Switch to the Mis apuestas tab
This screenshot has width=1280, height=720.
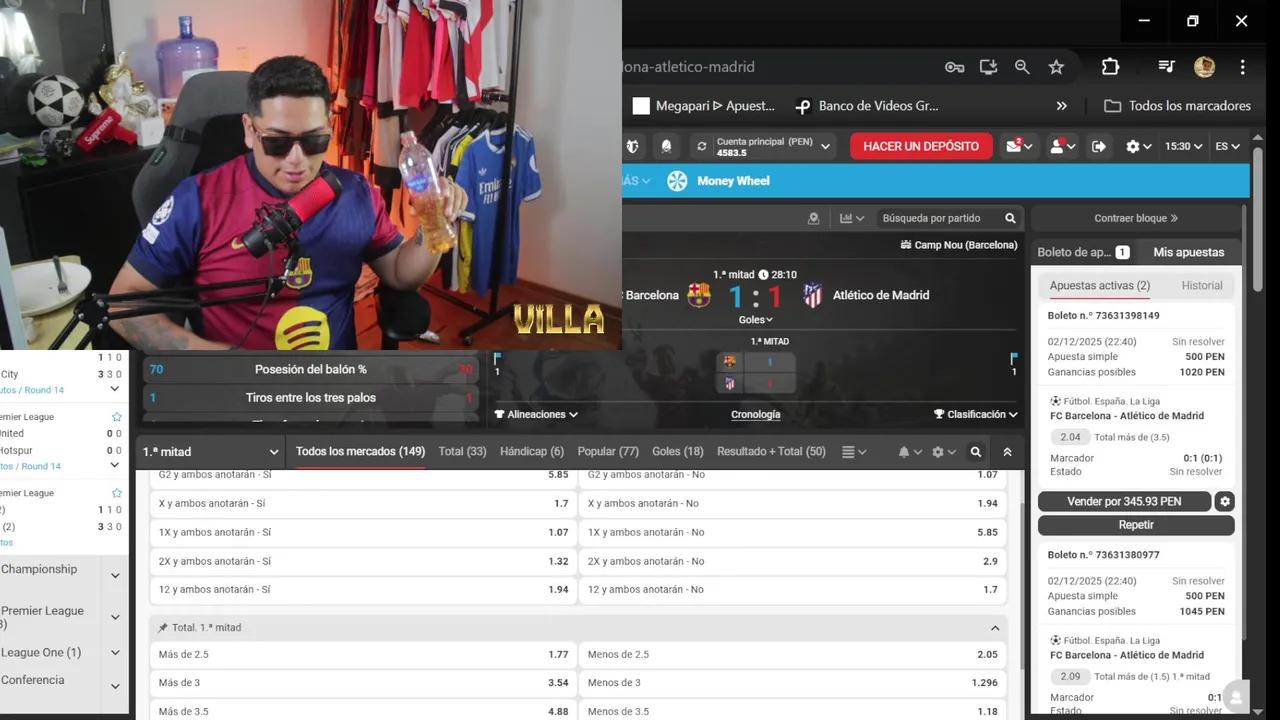coord(1188,252)
